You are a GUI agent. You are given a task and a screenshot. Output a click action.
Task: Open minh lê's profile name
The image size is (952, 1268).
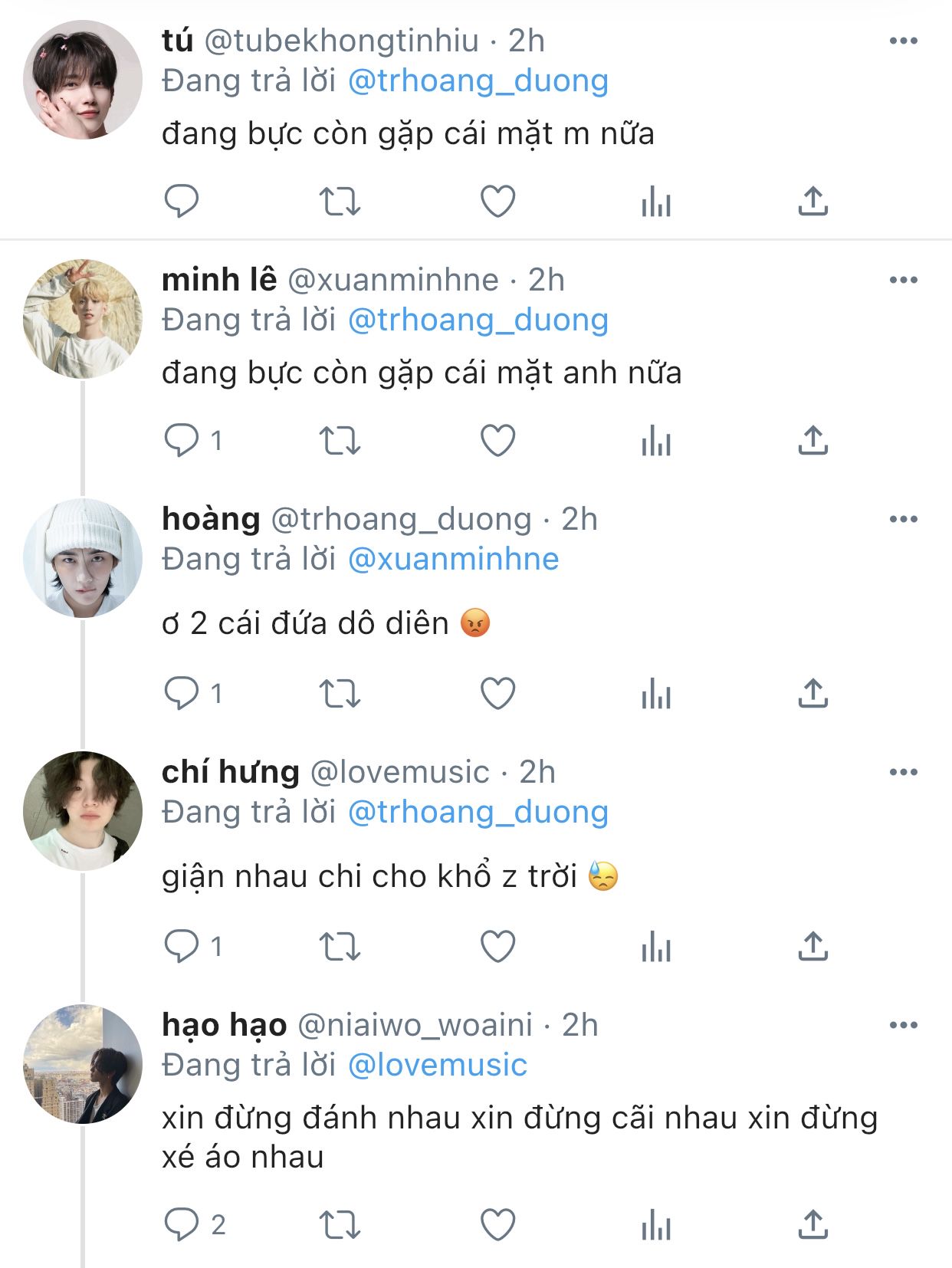[219, 281]
